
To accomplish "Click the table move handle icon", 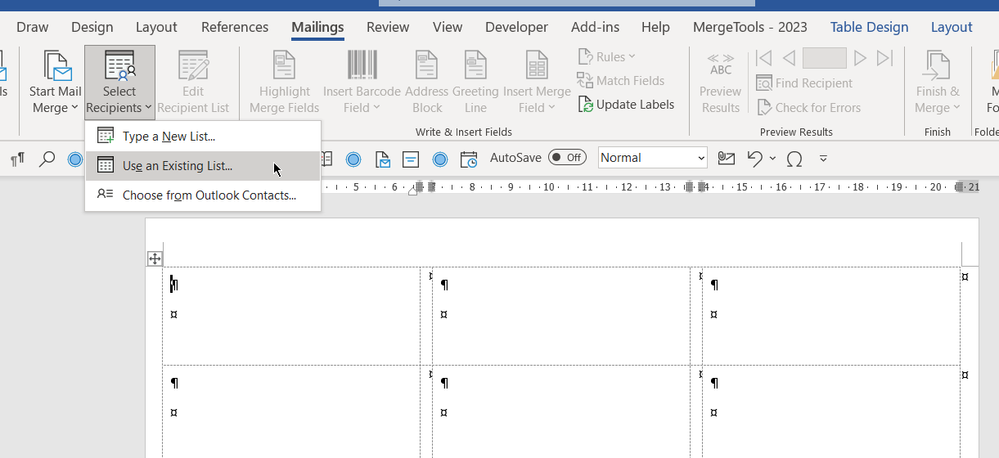I will pyautogui.click(x=155, y=258).
